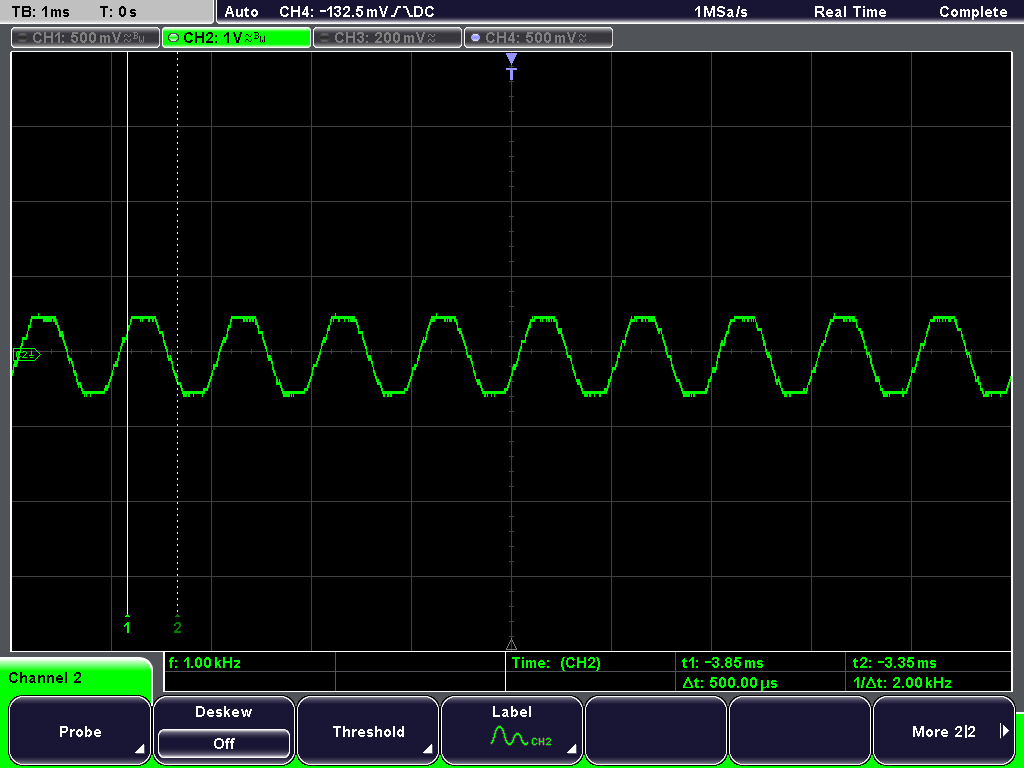Toggle the Deskew Off softkey
The width and height of the screenshot is (1024, 768).
pyautogui.click(x=223, y=731)
